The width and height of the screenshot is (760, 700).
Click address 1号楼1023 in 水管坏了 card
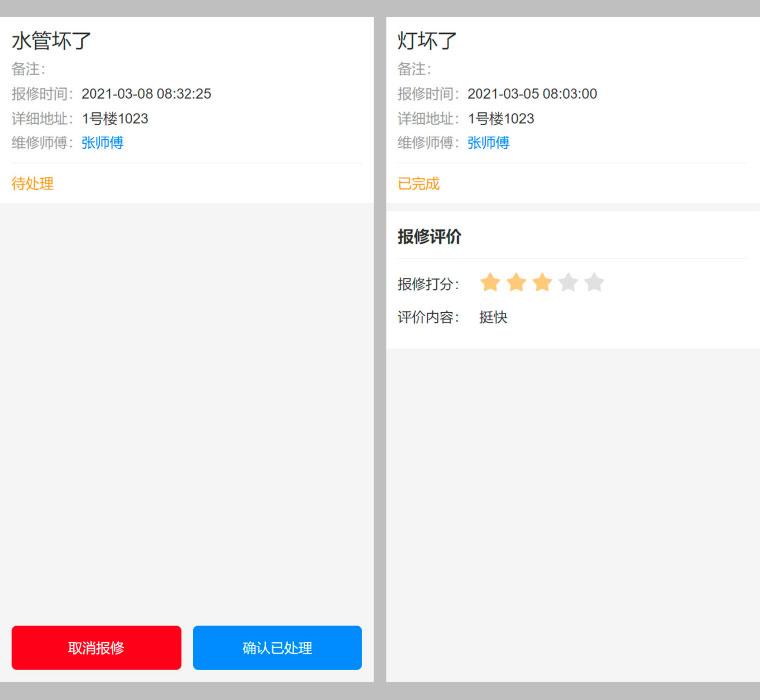click(115, 118)
